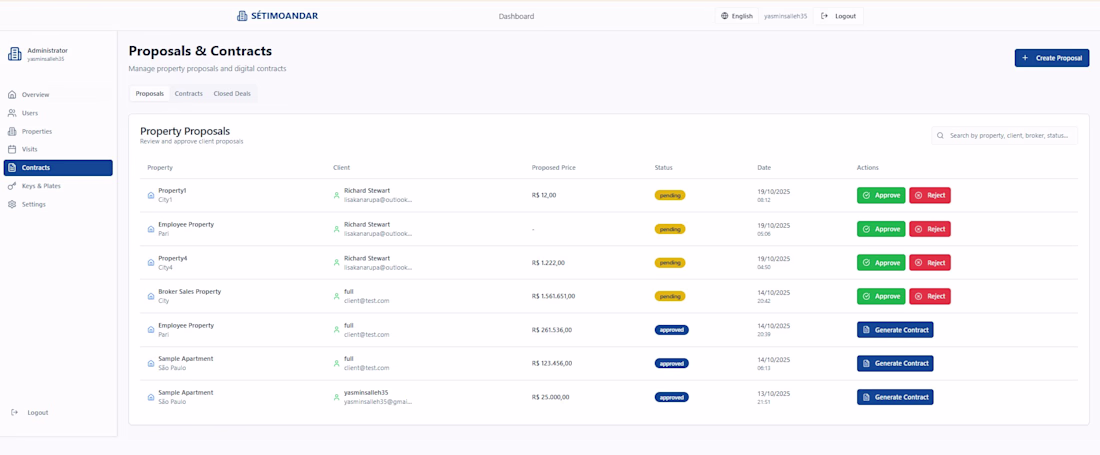Approve the Broker Sales Property proposal

tap(881, 297)
